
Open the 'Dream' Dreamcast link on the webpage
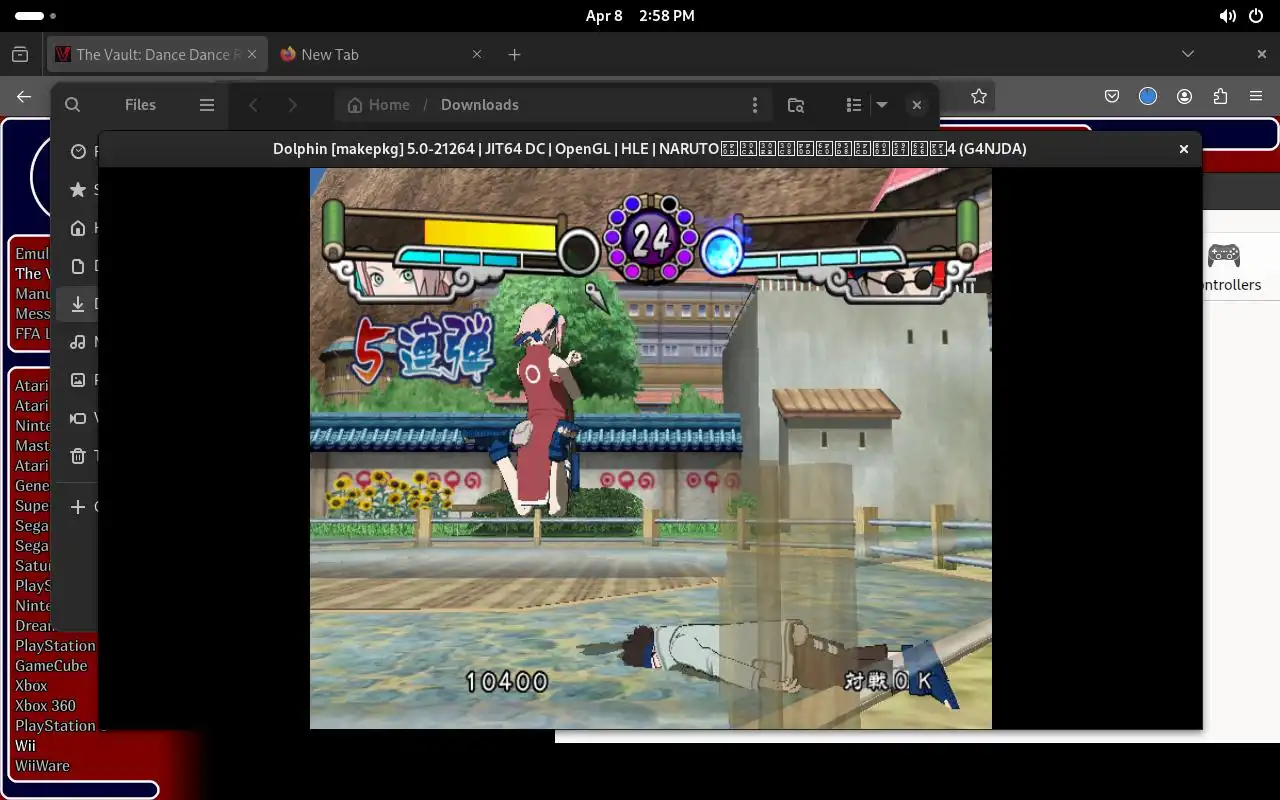pyautogui.click(x=34, y=625)
